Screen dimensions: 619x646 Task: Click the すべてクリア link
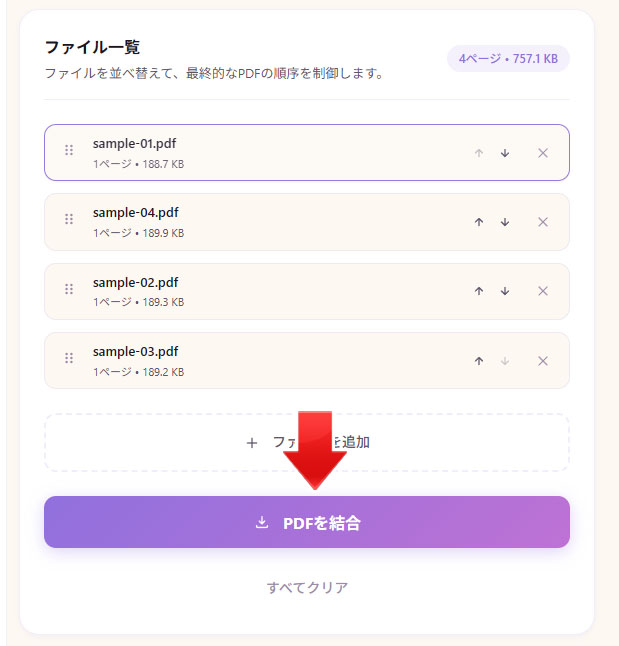[x=307, y=587]
